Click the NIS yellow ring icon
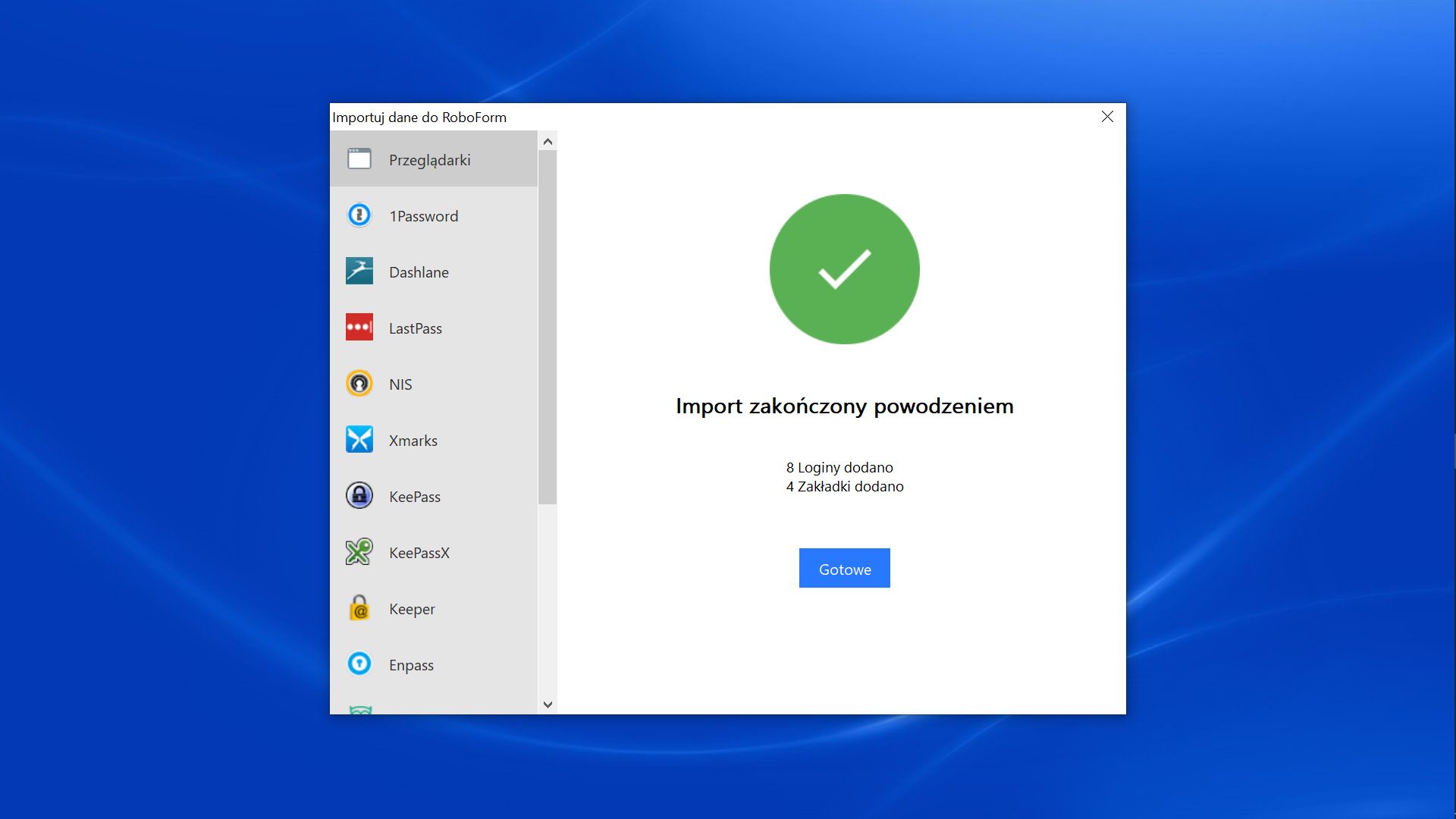Viewport: 1456px width, 819px height. coord(359,384)
